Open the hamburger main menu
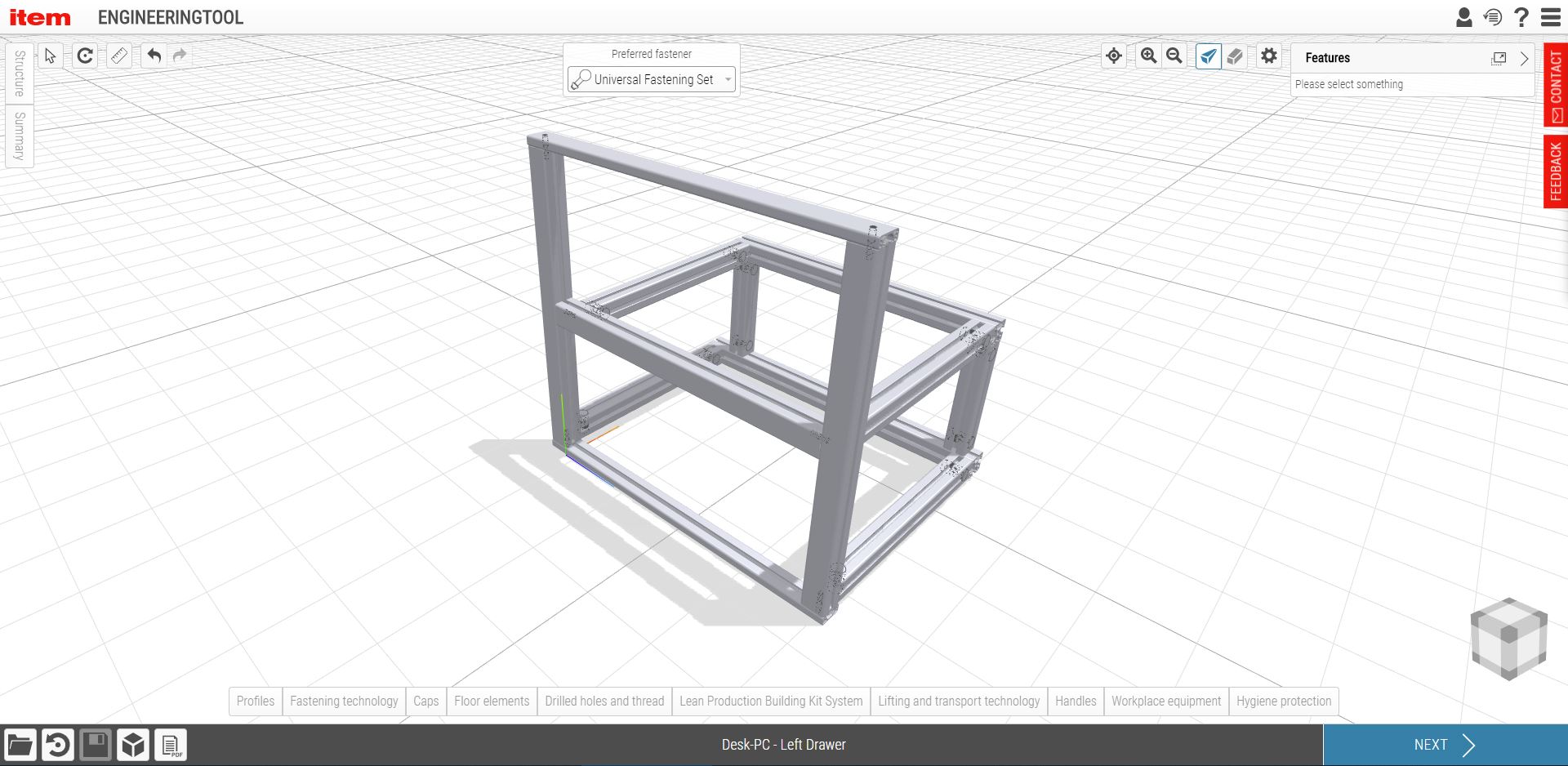This screenshot has width=1568, height=766. (1551, 17)
